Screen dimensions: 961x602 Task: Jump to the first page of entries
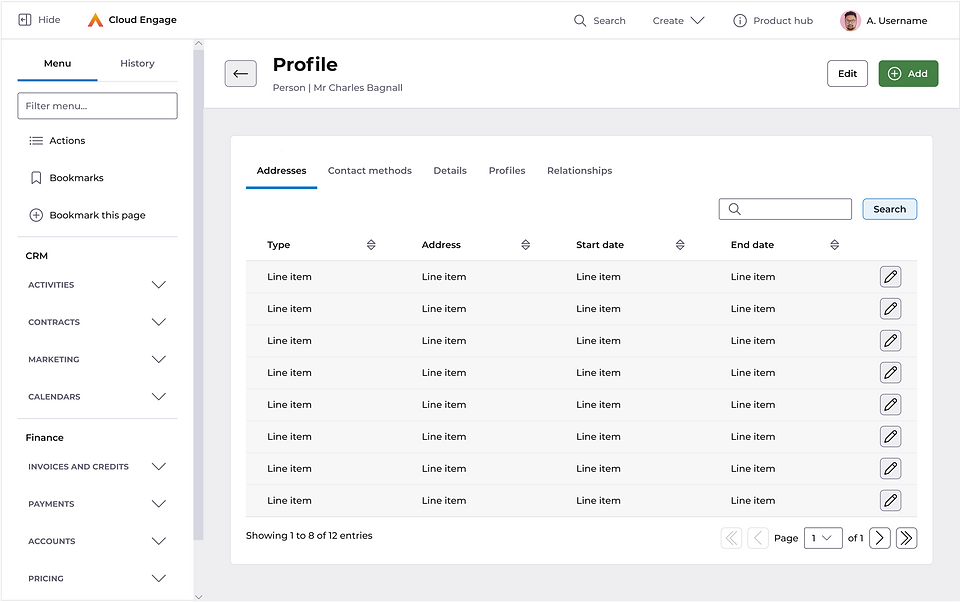(x=731, y=538)
